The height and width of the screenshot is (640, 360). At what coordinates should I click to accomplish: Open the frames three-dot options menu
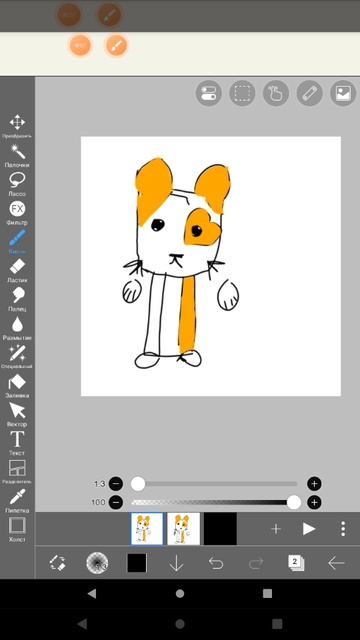[x=343, y=529]
